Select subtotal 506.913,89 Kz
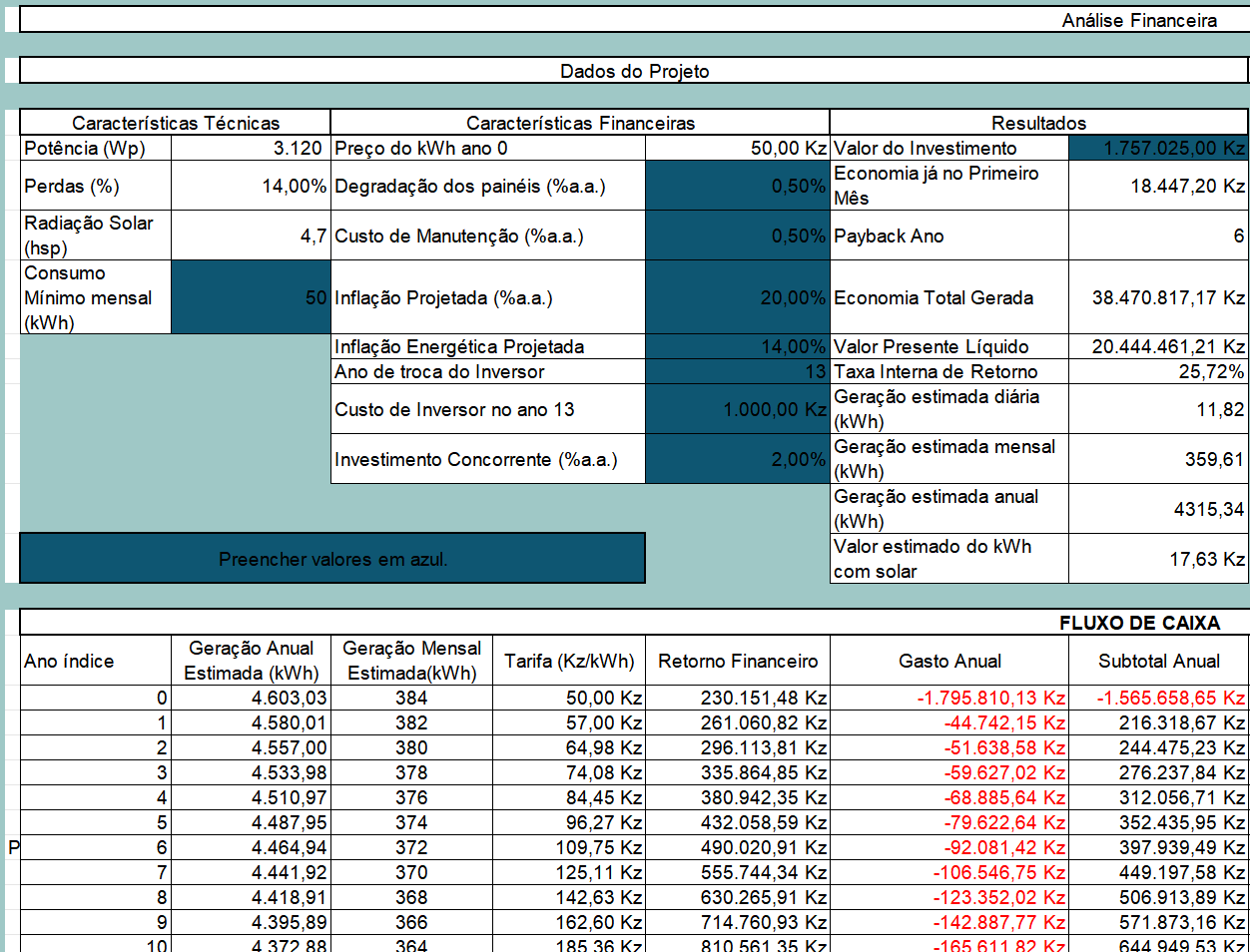 1158,897
